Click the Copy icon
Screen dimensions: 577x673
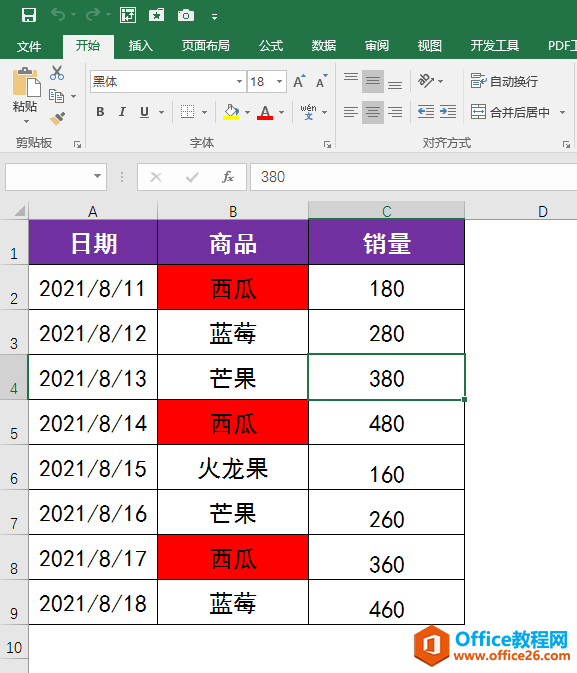[x=56, y=96]
